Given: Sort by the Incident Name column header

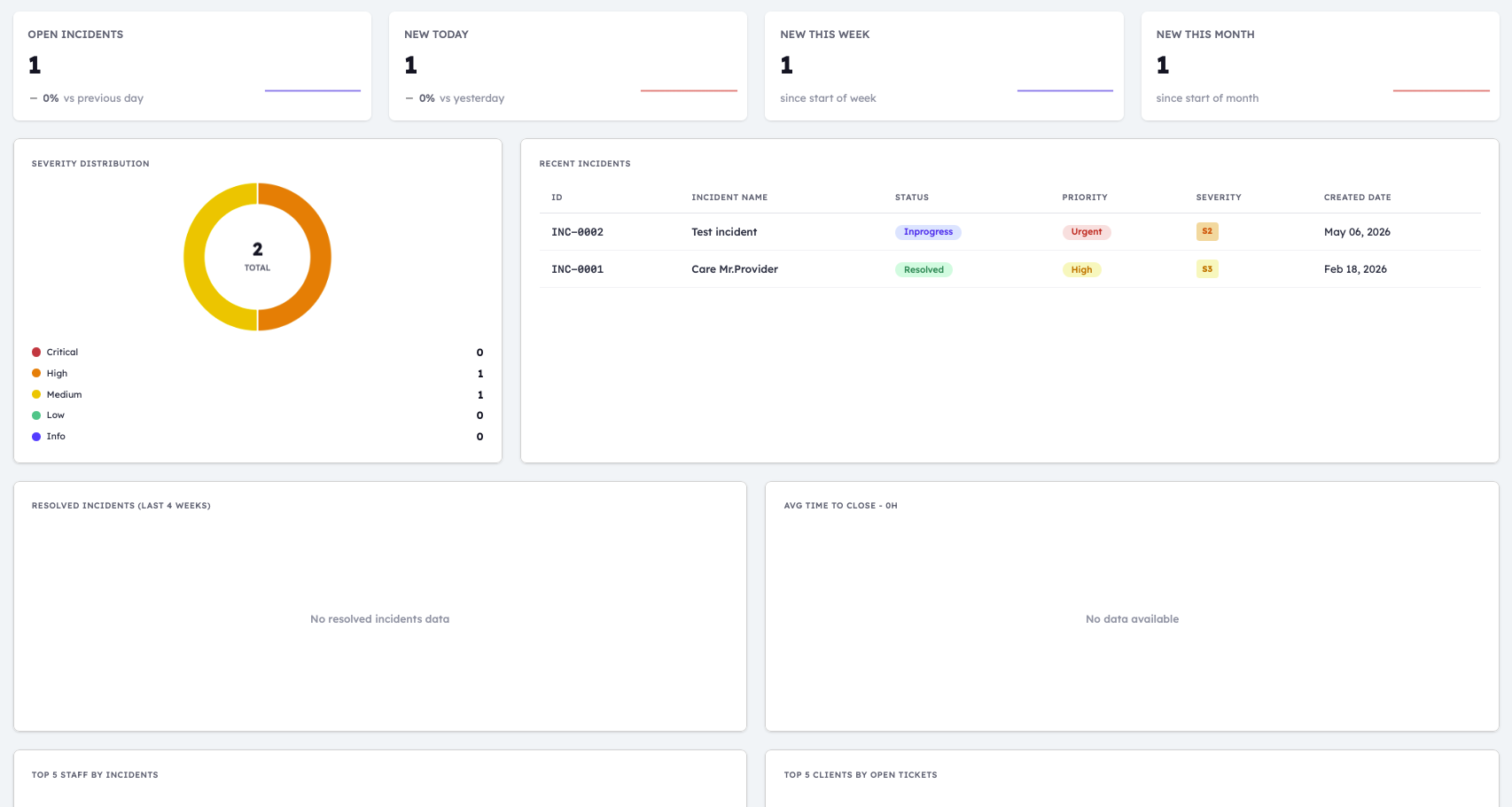Looking at the screenshot, I should [x=729, y=198].
